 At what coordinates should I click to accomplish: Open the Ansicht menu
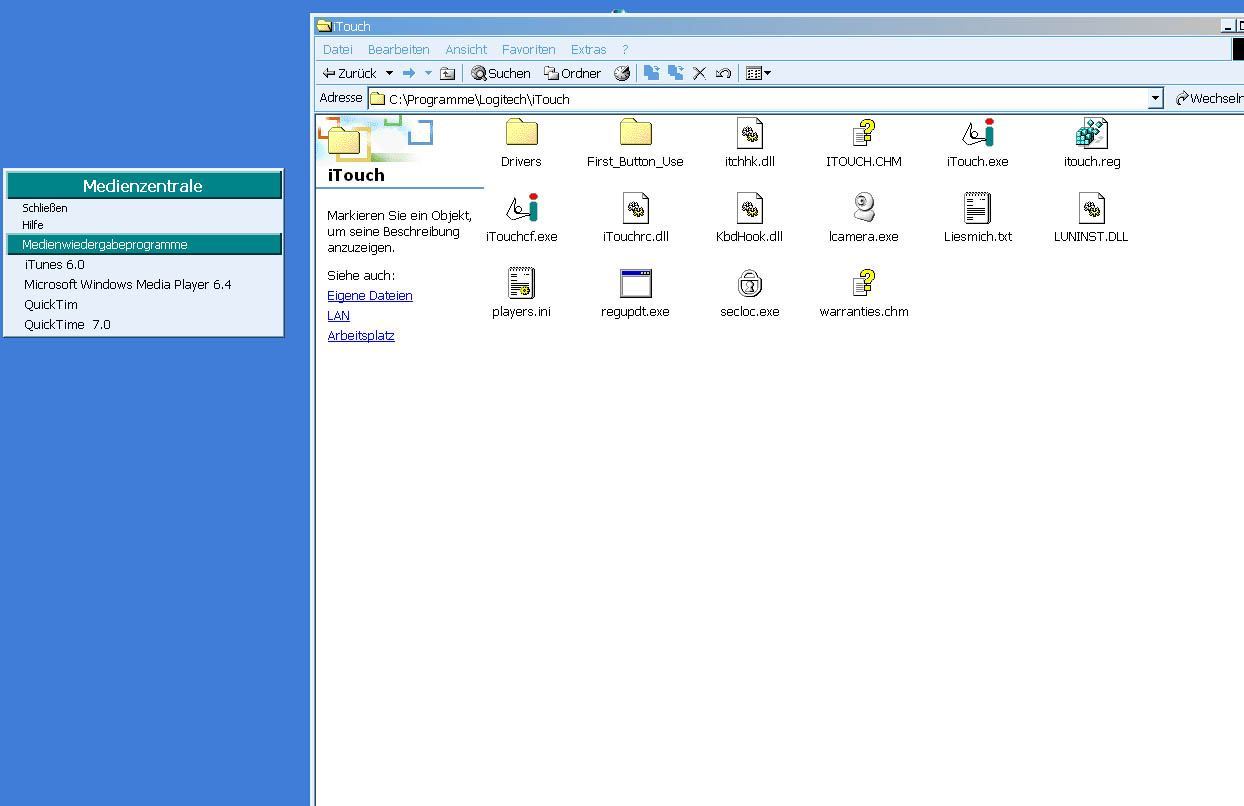coord(466,49)
